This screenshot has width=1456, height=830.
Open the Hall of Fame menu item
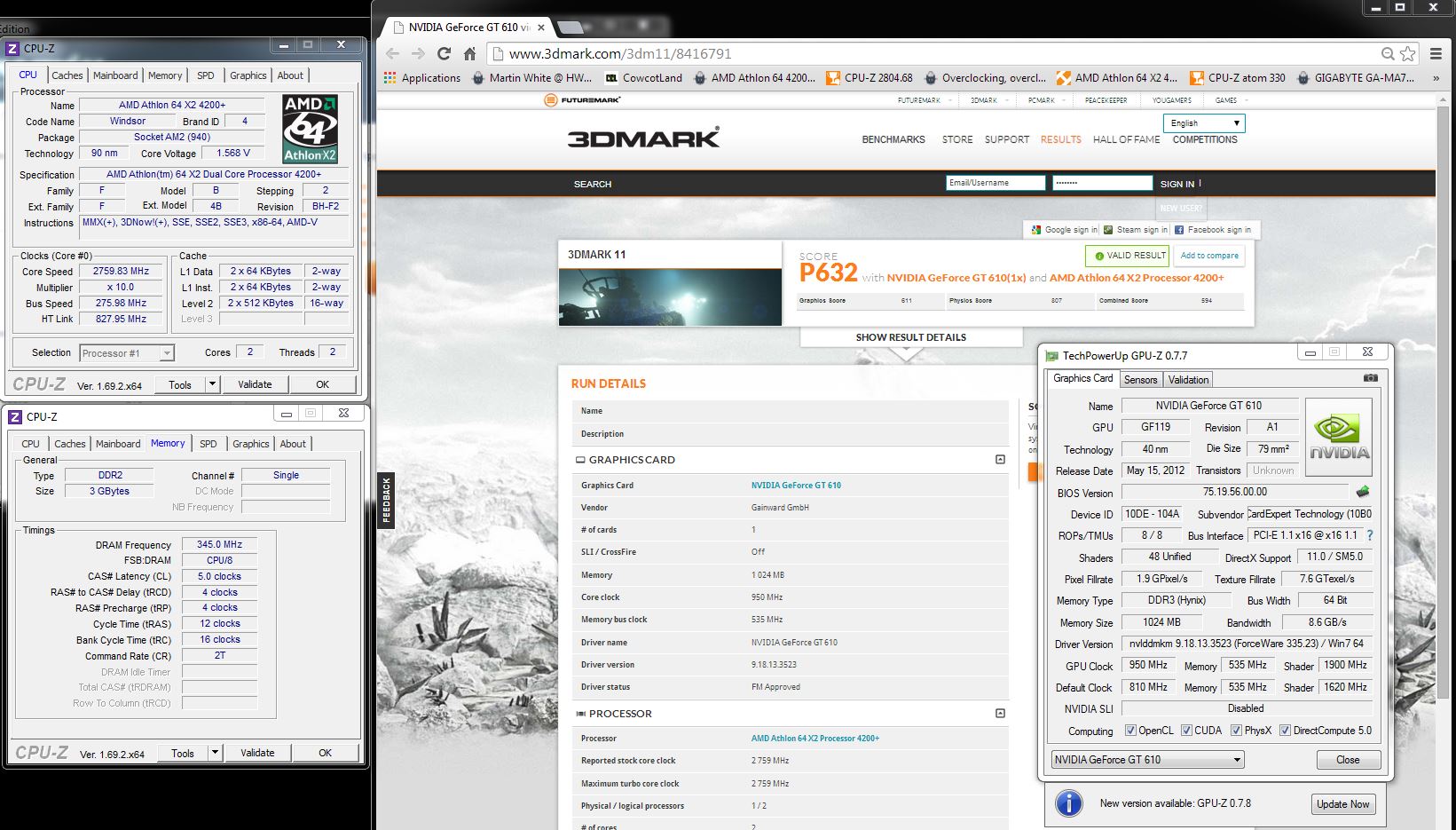click(1127, 139)
